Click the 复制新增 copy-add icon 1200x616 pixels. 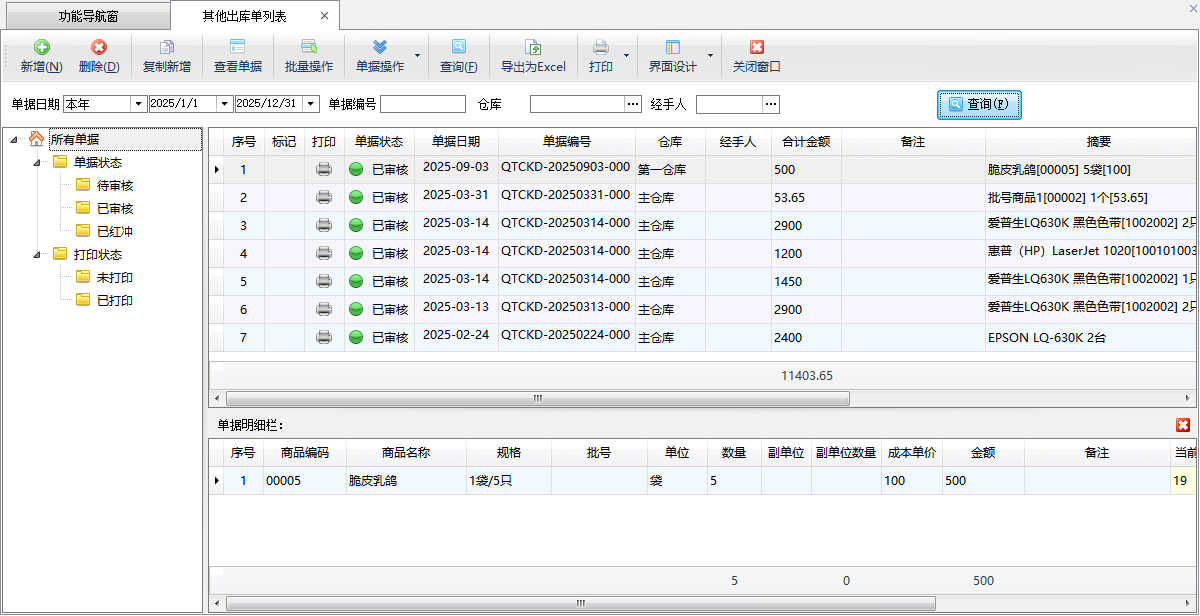tap(166, 48)
